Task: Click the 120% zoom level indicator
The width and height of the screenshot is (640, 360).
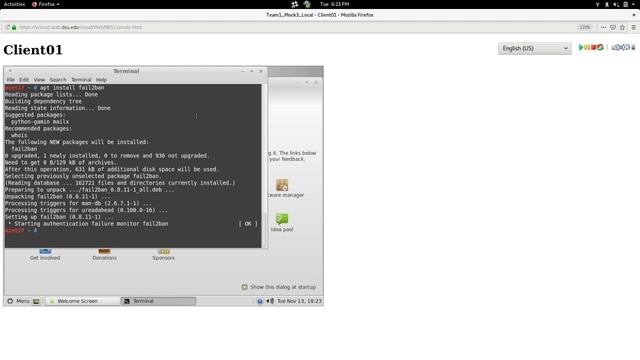Action: [584, 27]
